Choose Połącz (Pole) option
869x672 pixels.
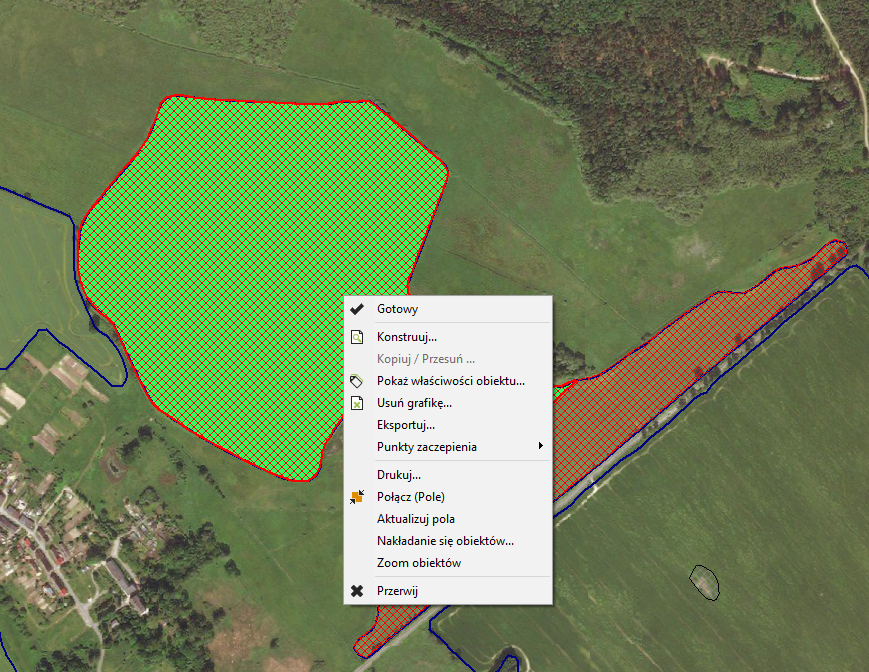click(448, 497)
